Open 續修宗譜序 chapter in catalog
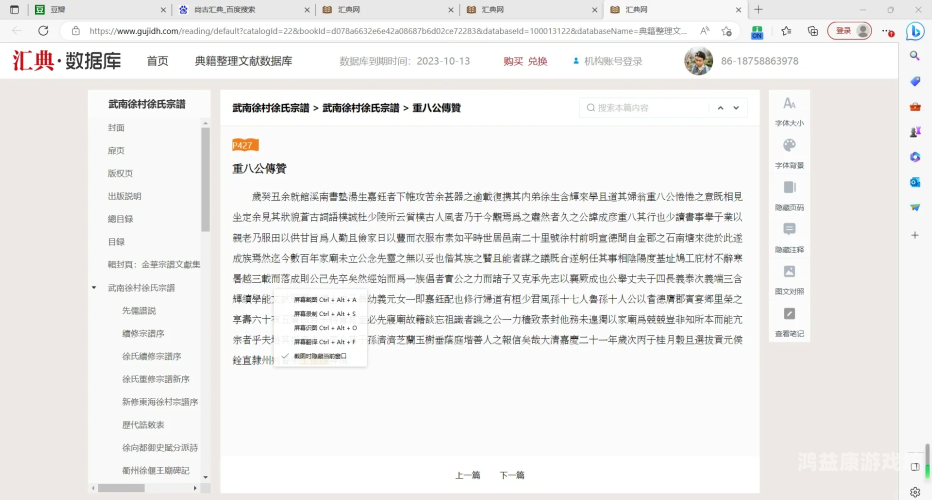932x500 pixels. click(143, 334)
